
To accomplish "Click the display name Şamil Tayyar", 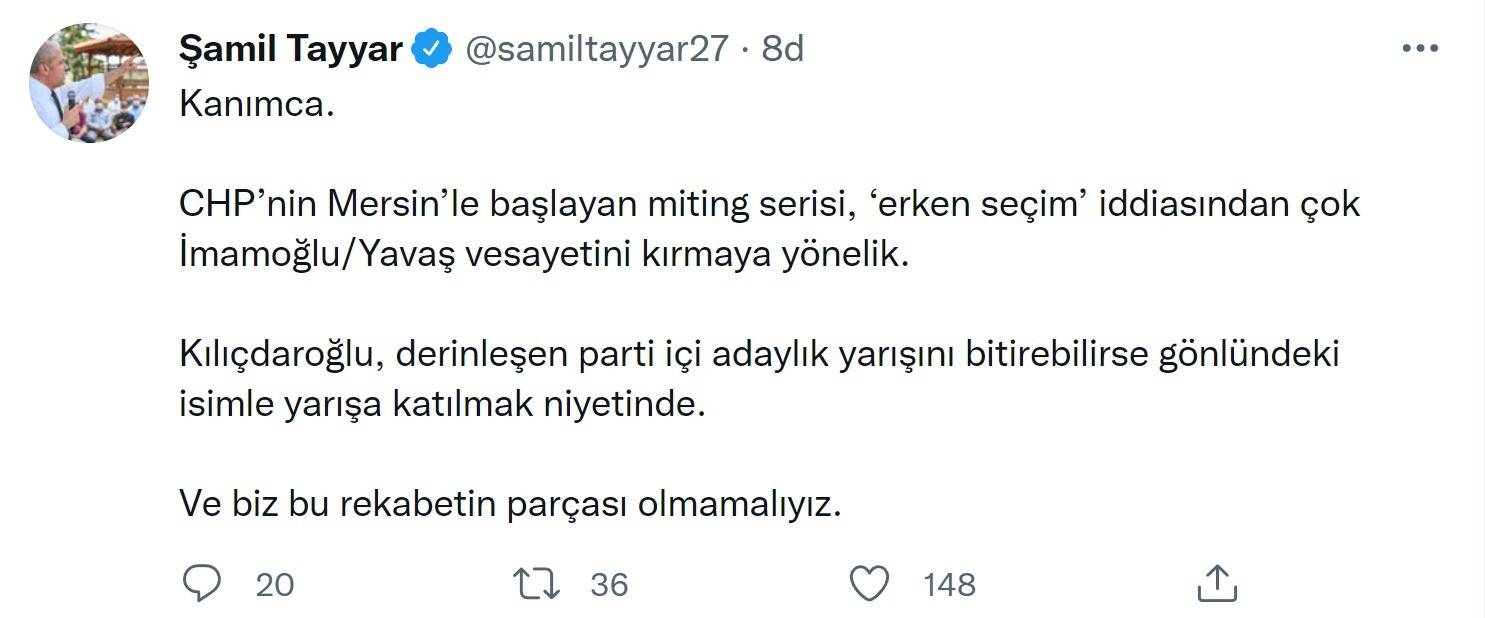I will (290, 48).
